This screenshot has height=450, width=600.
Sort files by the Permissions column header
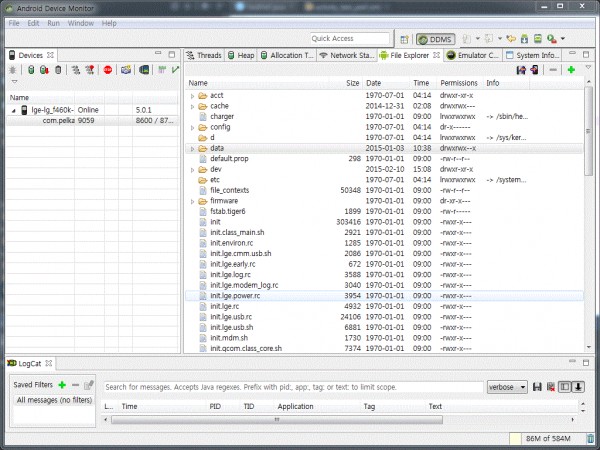[459, 83]
